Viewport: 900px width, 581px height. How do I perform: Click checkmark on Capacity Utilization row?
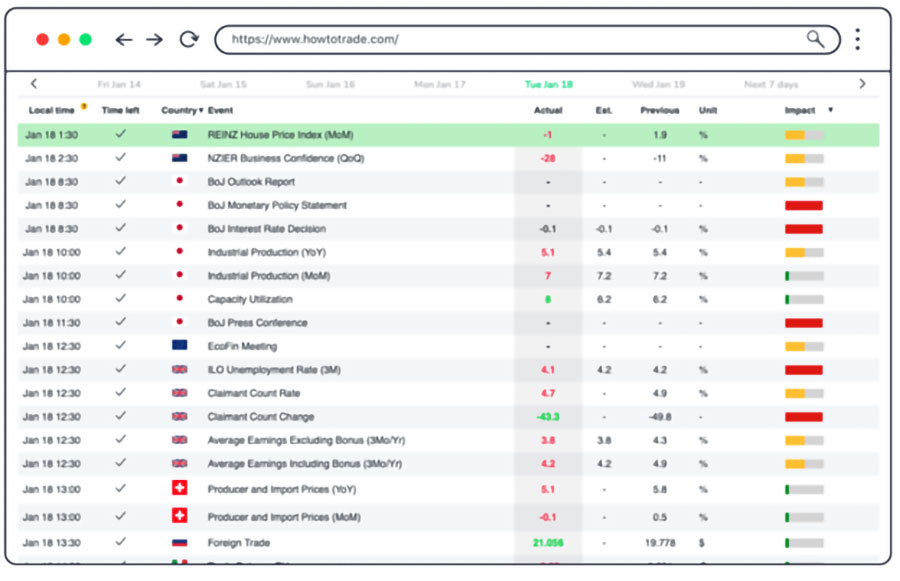tap(121, 298)
